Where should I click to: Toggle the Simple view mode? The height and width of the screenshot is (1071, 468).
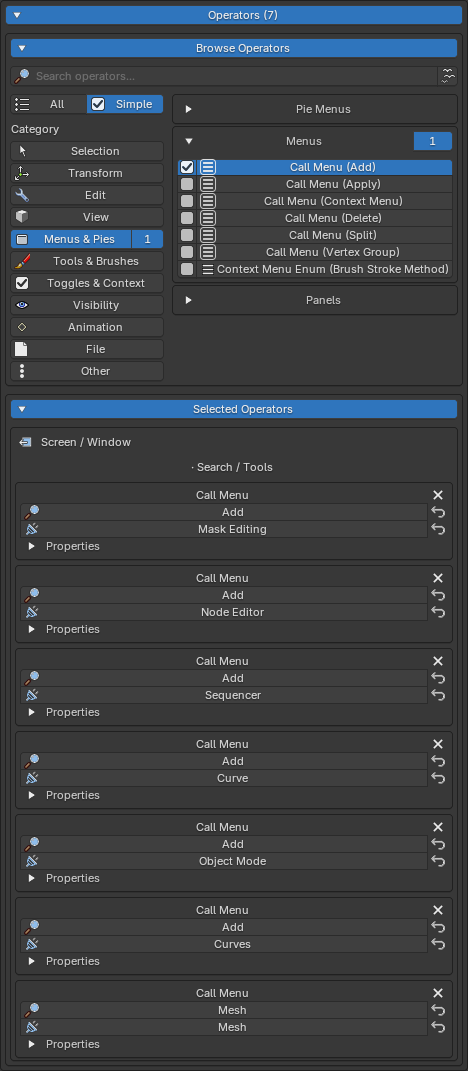[125, 104]
